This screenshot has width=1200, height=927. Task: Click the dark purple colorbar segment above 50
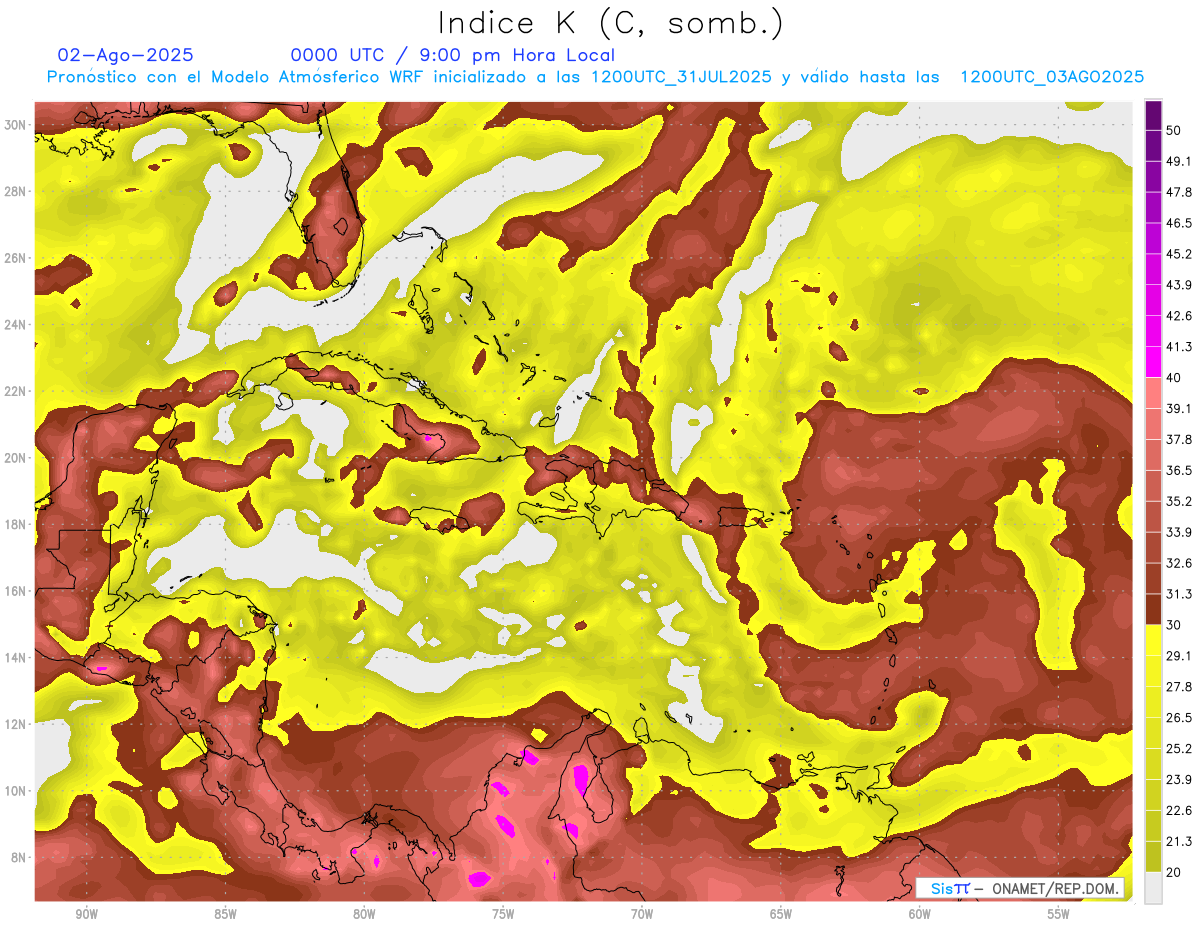pyautogui.click(x=1153, y=116)
